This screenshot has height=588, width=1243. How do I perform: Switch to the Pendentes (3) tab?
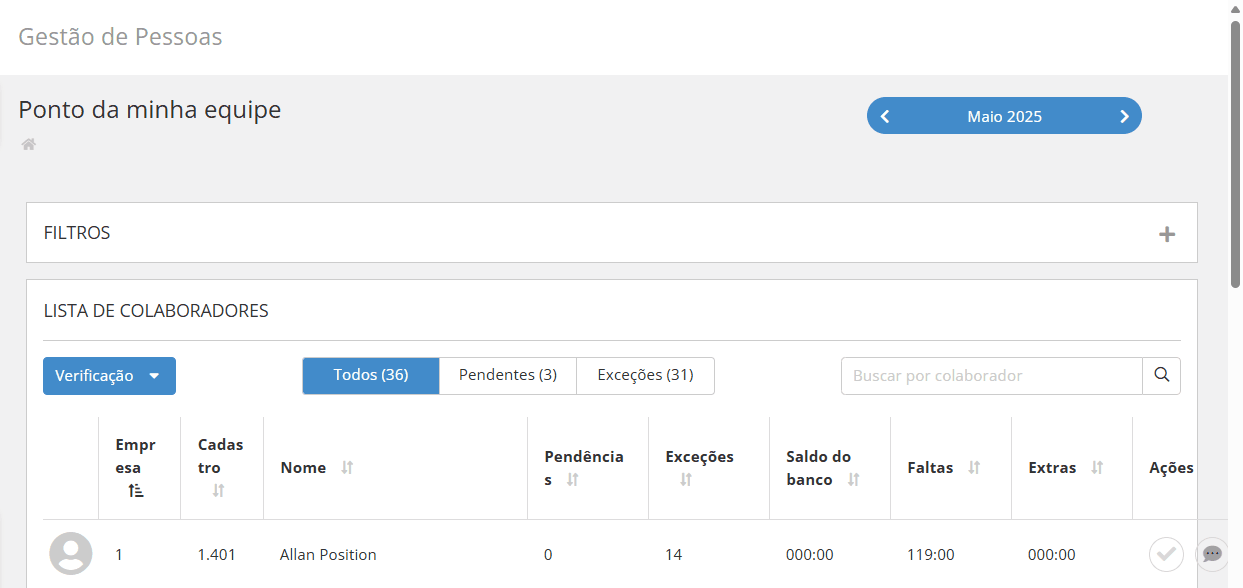(508, 375)
